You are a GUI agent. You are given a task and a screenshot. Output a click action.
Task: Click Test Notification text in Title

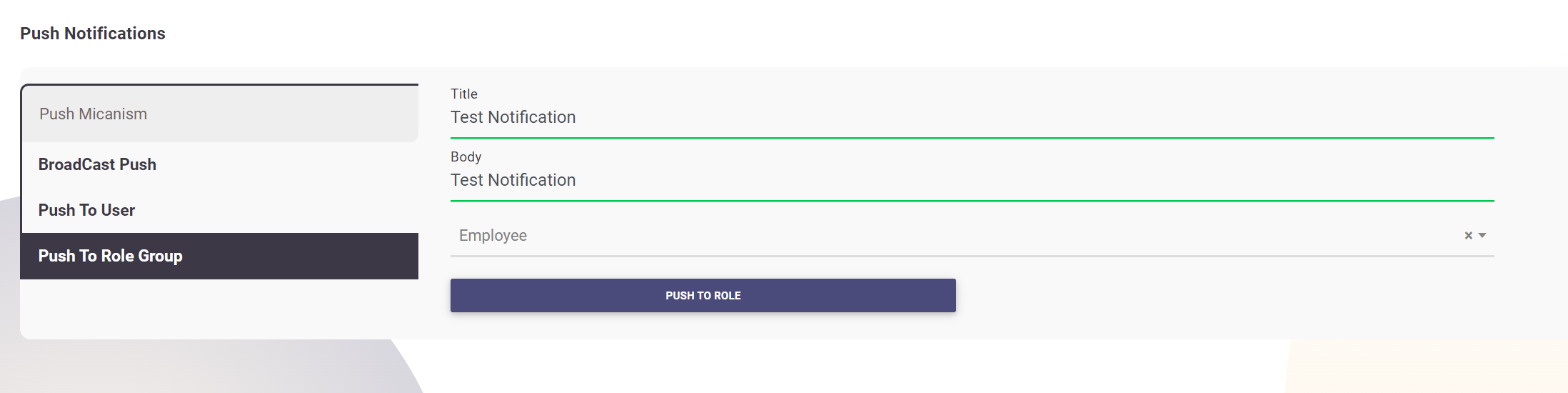tap(513, 117)
